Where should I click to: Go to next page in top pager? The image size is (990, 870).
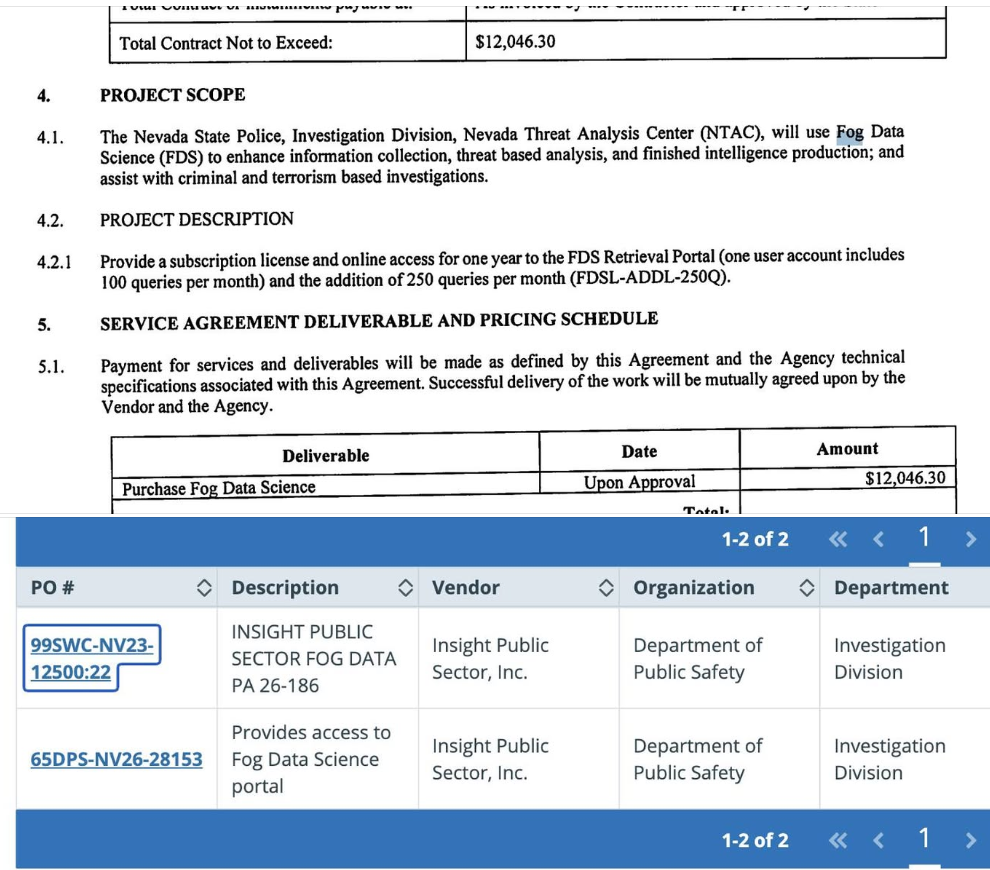[x=971, y=539]
